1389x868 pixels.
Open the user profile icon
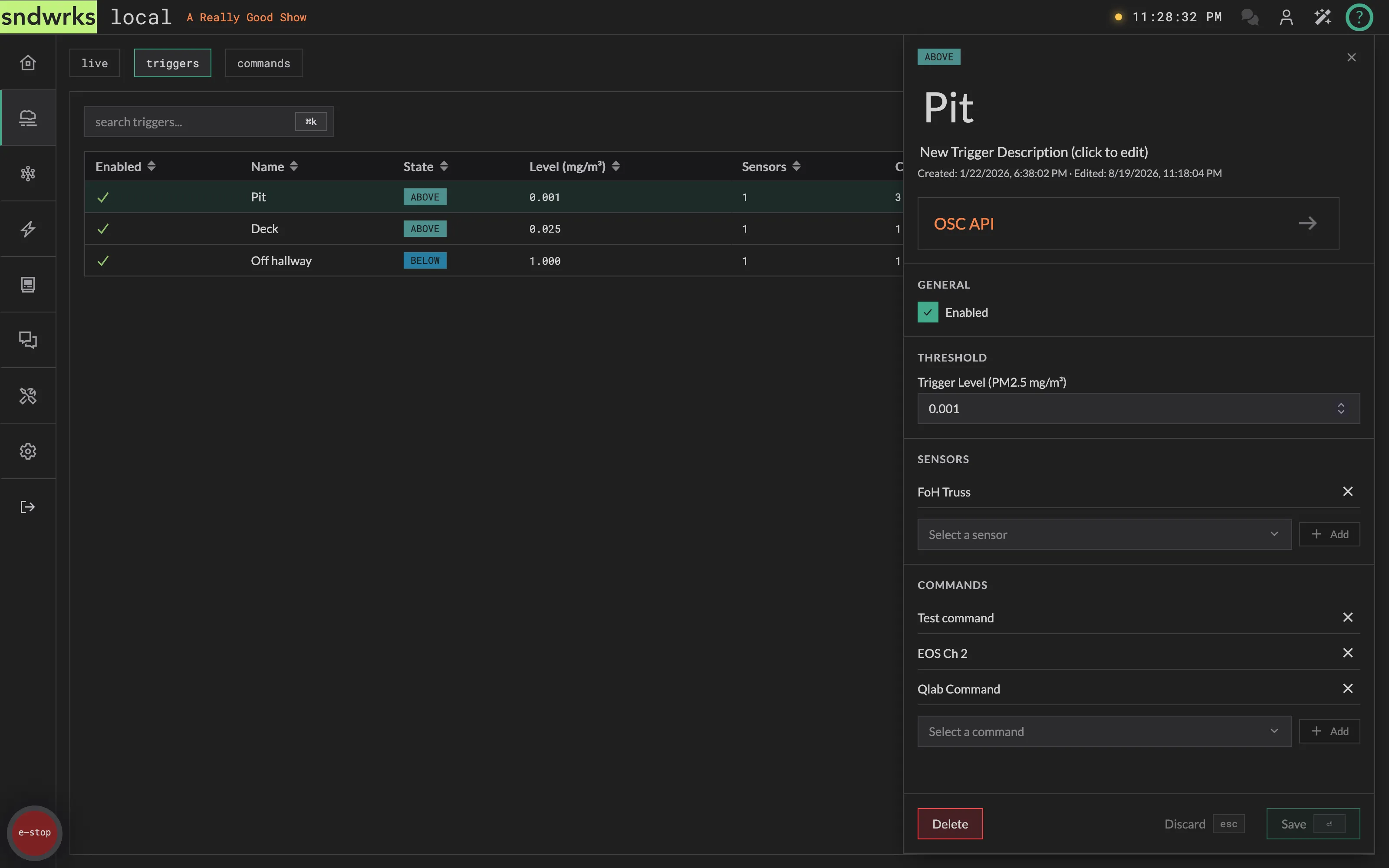(1286, 17)
